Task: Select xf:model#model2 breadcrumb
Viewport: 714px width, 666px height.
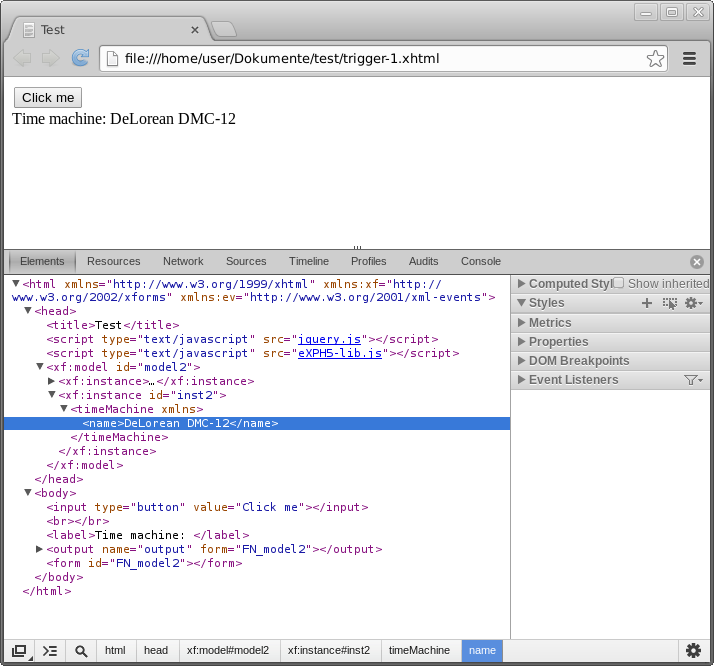Action: [x=228, y=651]
